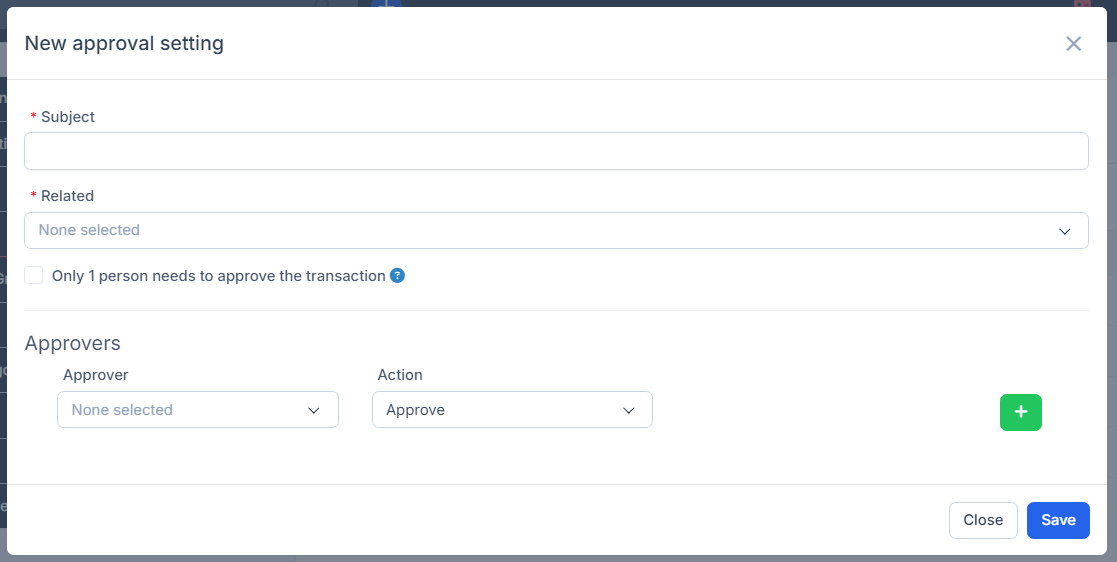Close the dialog with the X icon
Image resolution: width=1117 pixels, height=562 pixels.
(1073, 44)
